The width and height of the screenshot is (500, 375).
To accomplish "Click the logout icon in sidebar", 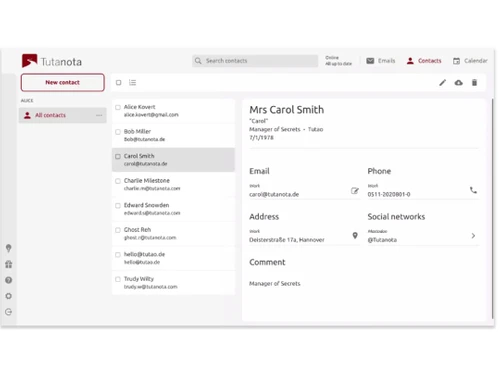I will (x=9, y=312).
